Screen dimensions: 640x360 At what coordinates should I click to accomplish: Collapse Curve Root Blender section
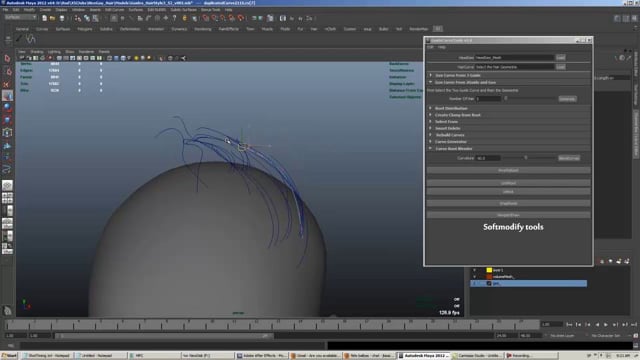coord(431,149)
